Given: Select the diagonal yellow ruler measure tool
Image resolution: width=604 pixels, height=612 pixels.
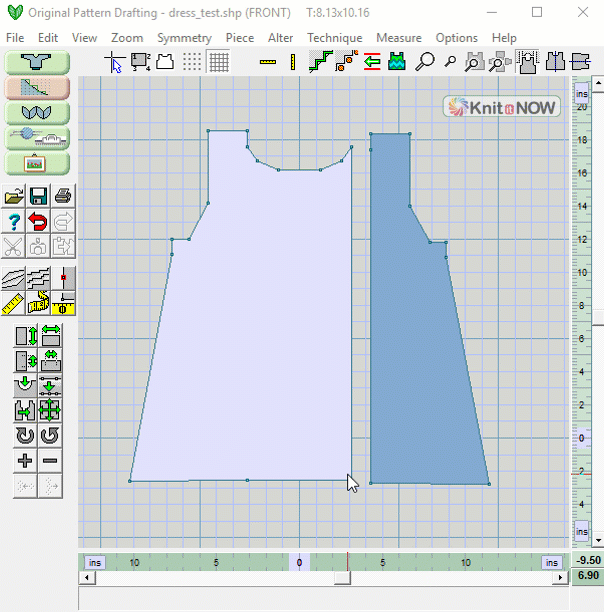Looking at the screenshot, I should click(14, 303).
